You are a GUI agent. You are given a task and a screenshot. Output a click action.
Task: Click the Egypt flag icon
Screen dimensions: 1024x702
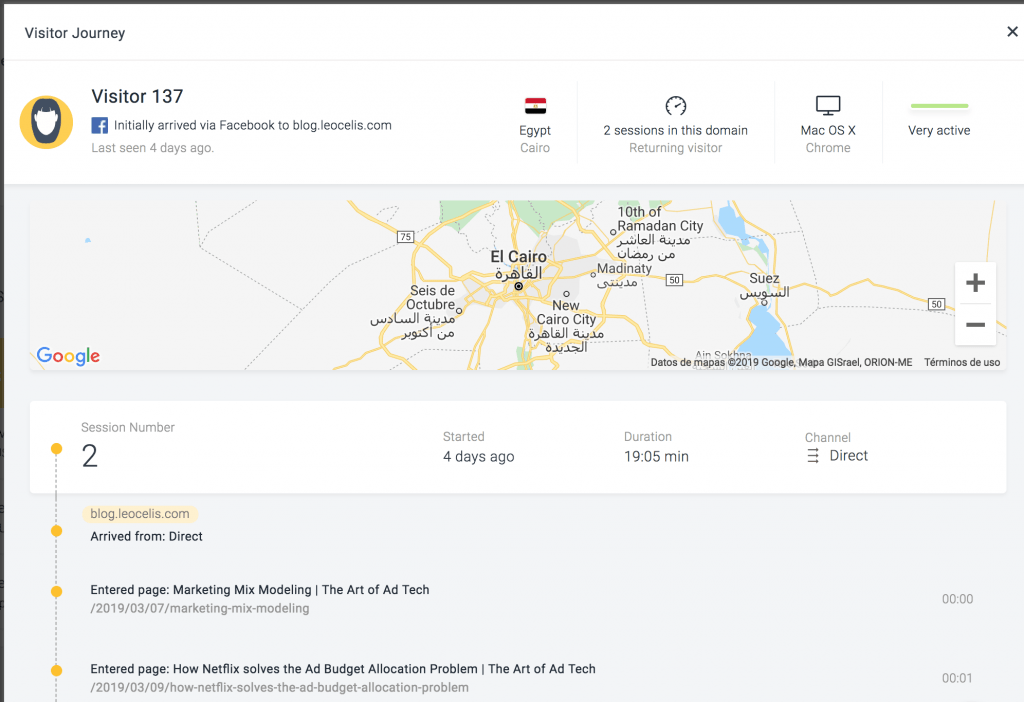[x=535, y=106]
